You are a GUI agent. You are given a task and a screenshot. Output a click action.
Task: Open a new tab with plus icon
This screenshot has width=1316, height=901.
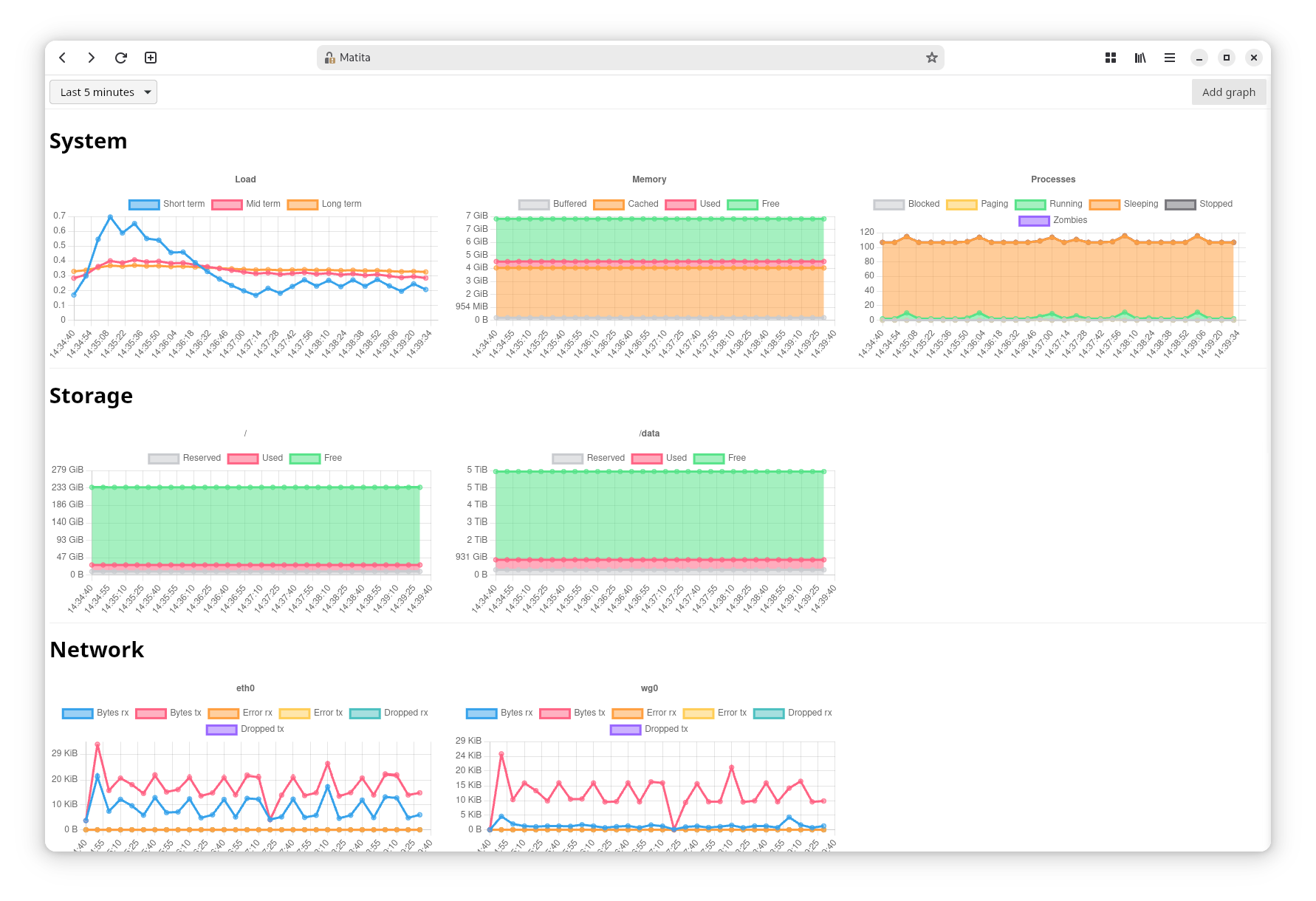(x=151, y=58)
